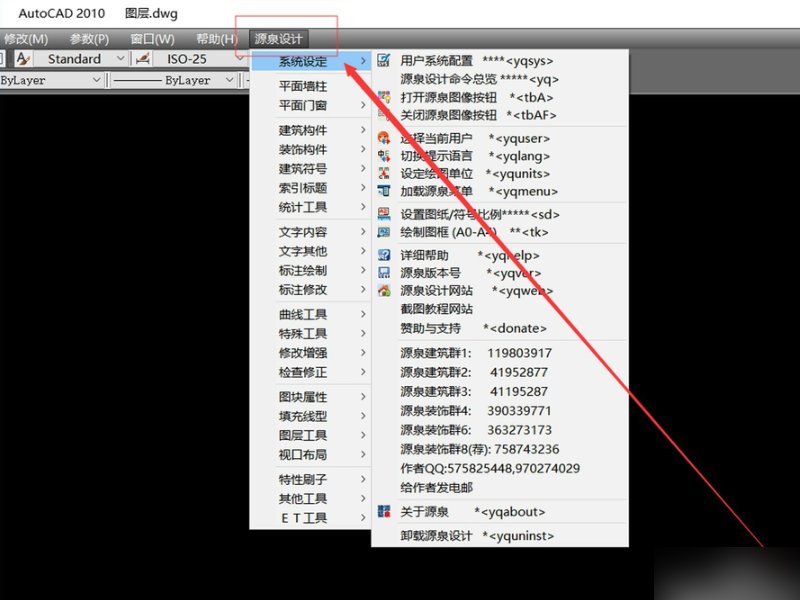Expand the 装饰构件 submenu
The width and height of the screenshot is (800, 600).
pos(363,149)
